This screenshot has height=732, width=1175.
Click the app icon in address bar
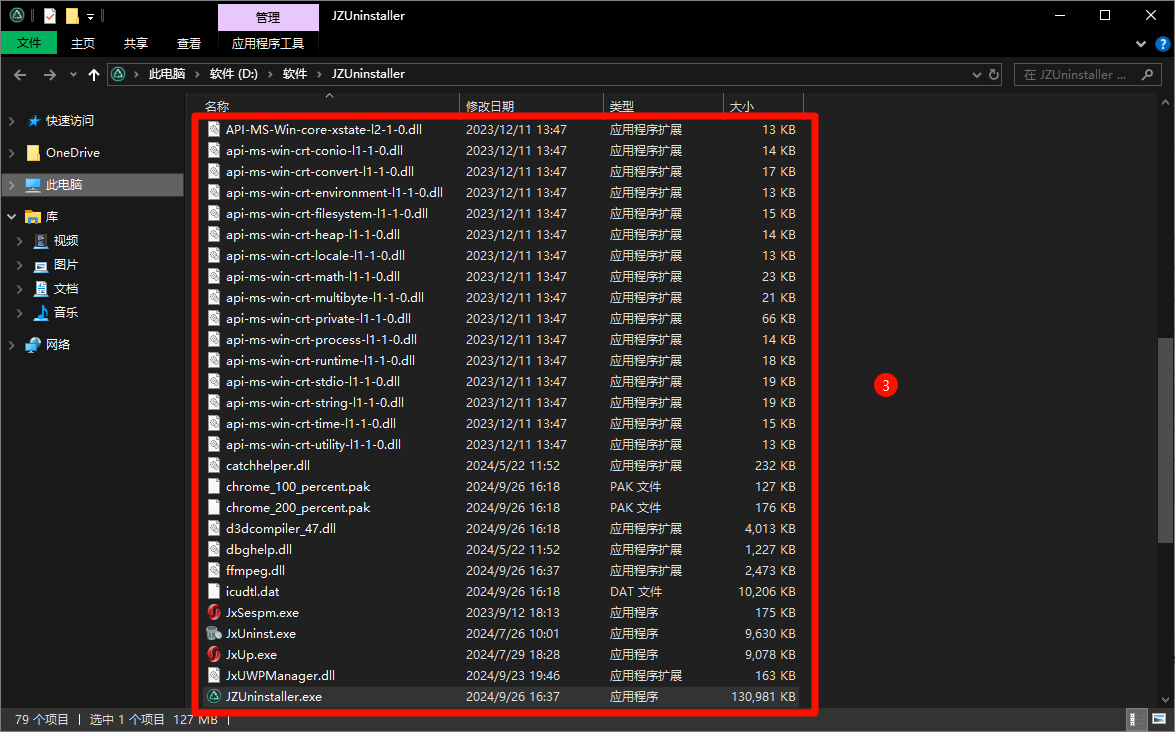118,74
